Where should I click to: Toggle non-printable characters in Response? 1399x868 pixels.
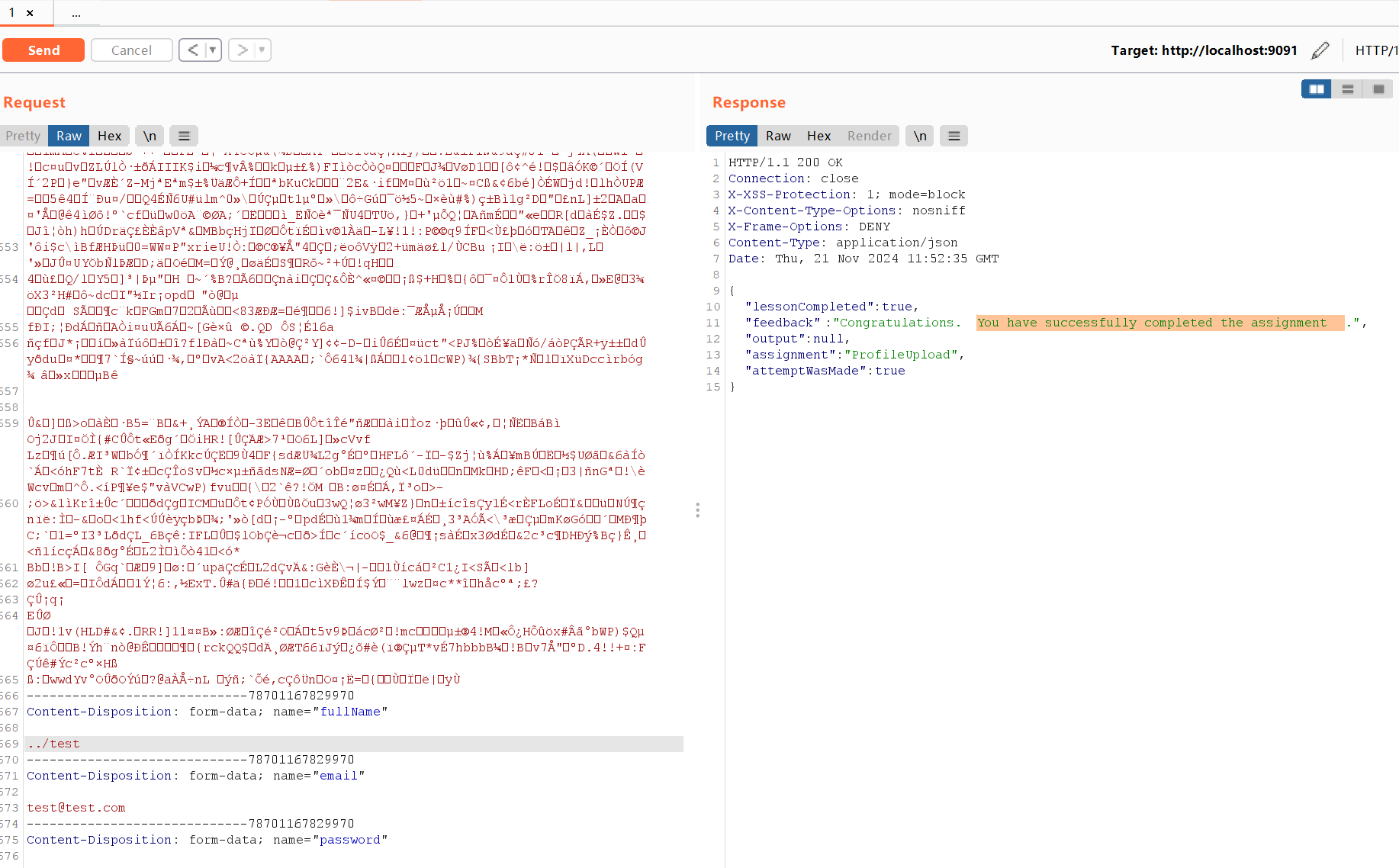click(x=920, y=136)
